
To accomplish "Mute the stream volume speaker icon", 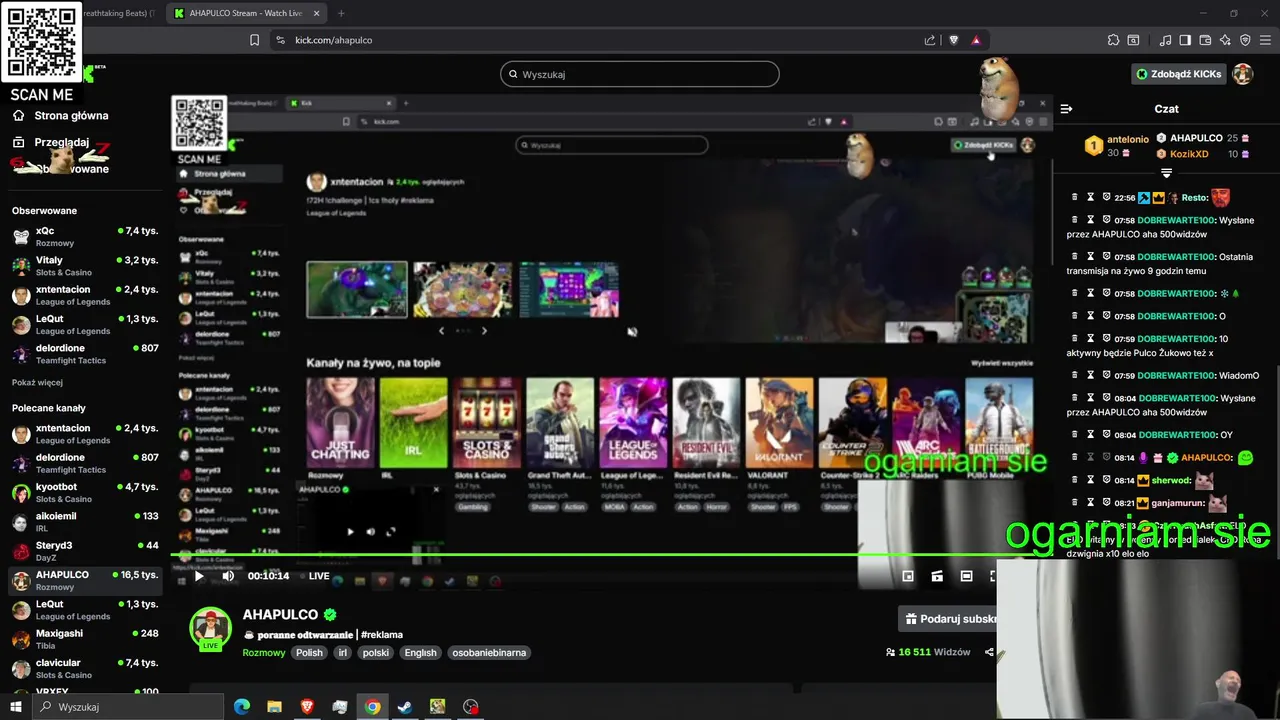I will (228, 576).
